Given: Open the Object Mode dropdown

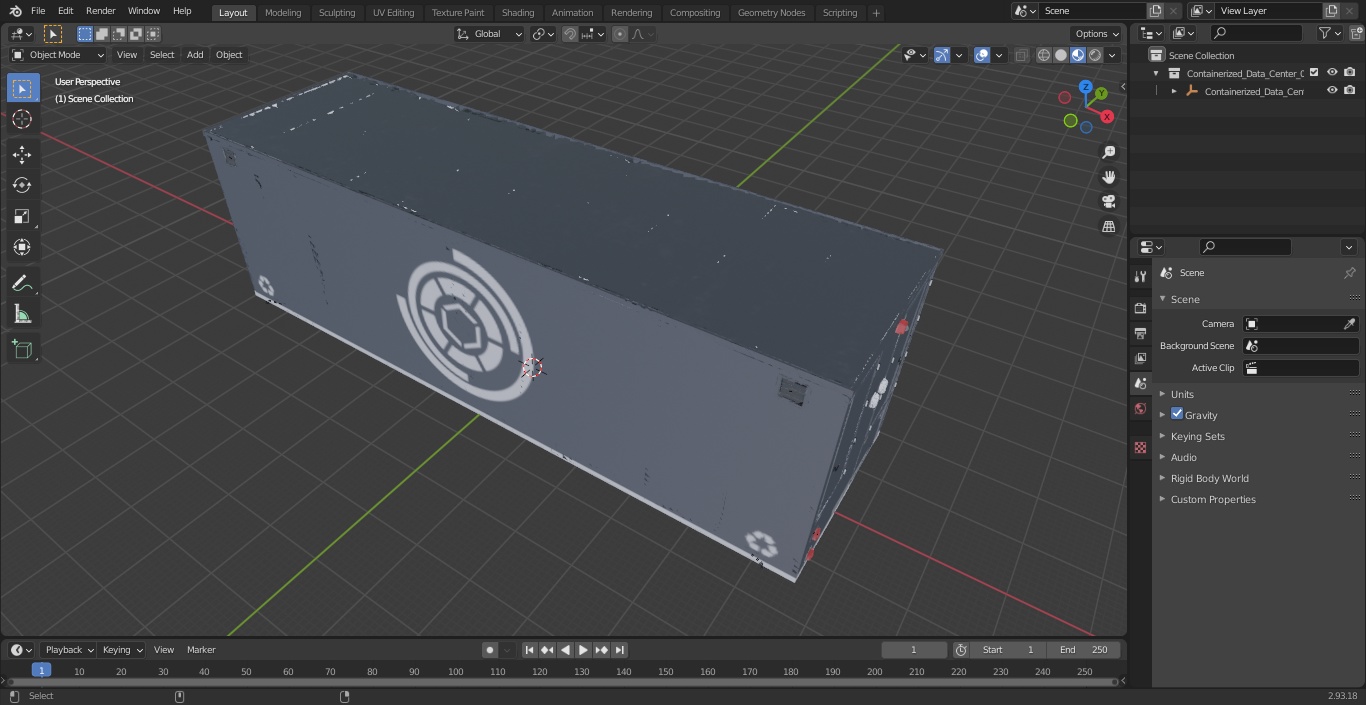Looking at the screenshot, I should tap(58, 55).
